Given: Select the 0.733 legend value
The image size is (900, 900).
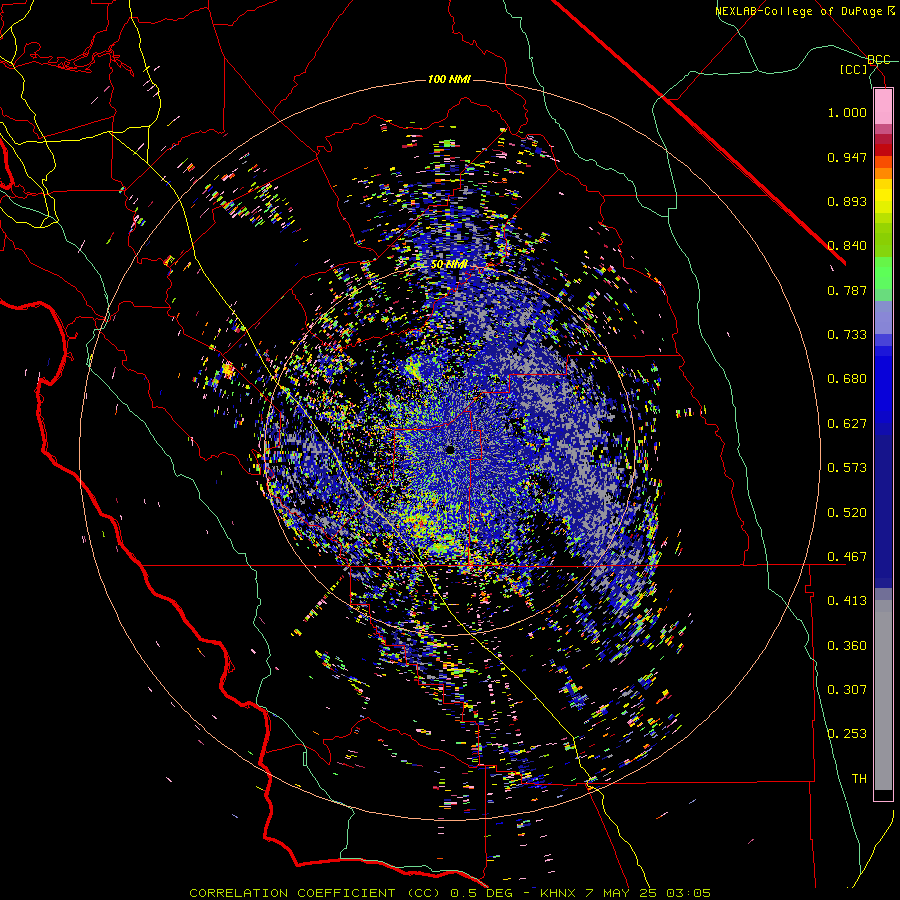Looking at the screenshot, I should coord(847,335).
